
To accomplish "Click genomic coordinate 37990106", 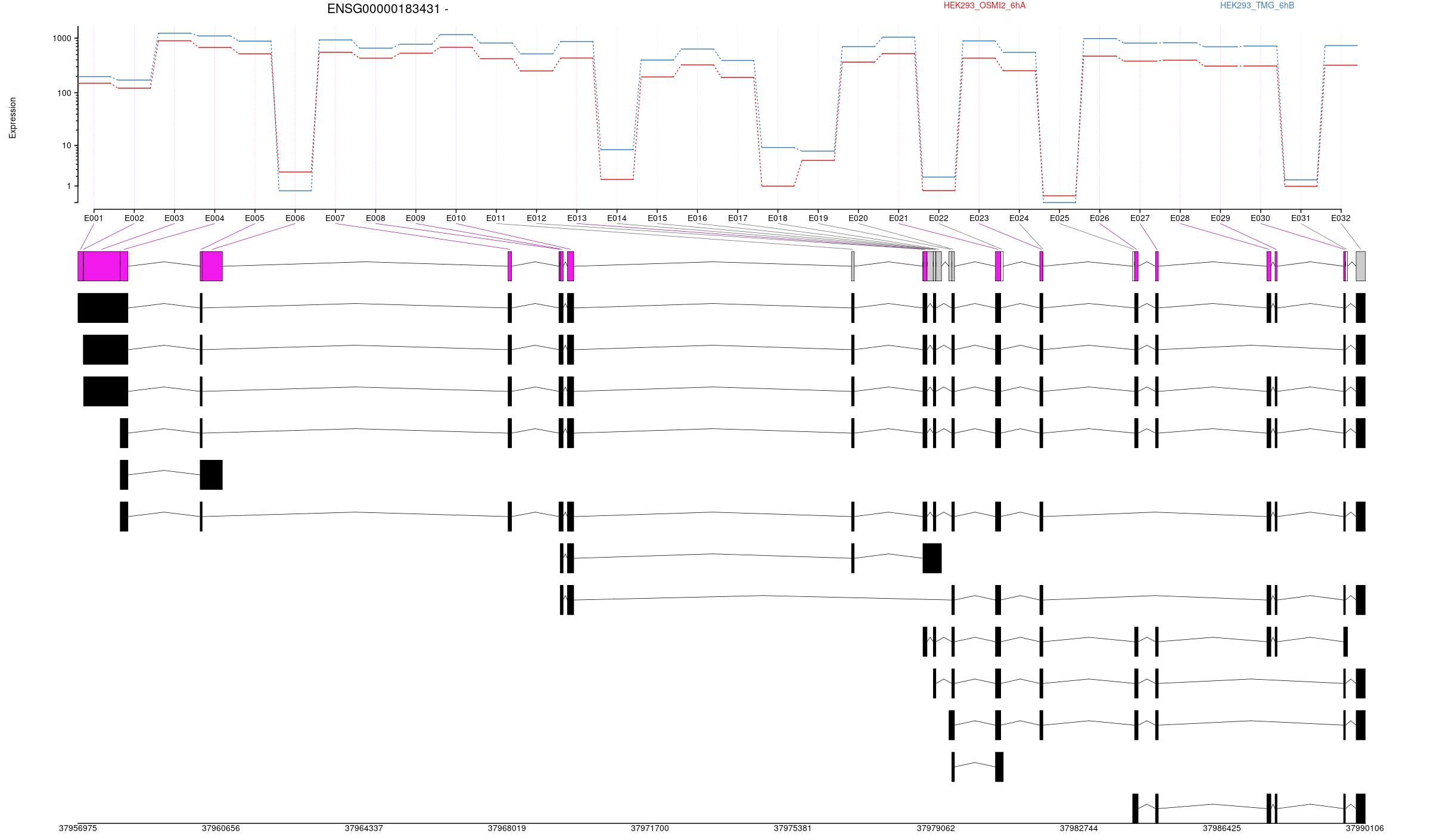I will 1364,828.
